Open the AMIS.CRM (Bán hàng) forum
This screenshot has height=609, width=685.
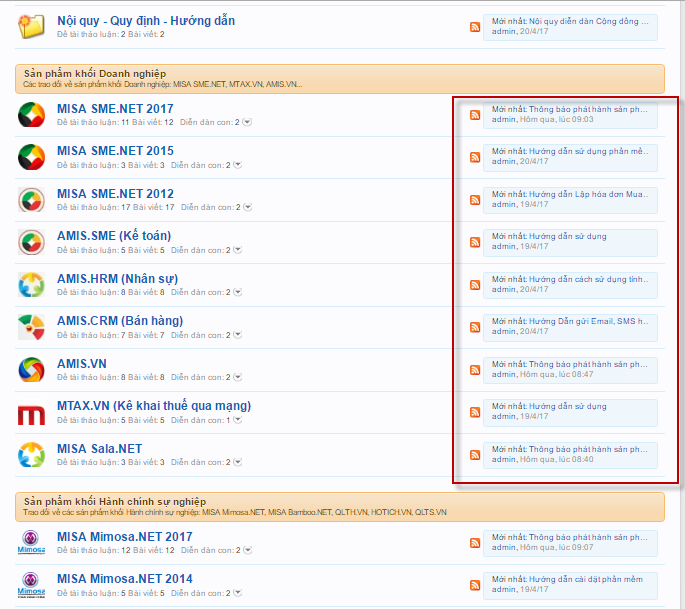pyautogui.click(x=120, y=320)
